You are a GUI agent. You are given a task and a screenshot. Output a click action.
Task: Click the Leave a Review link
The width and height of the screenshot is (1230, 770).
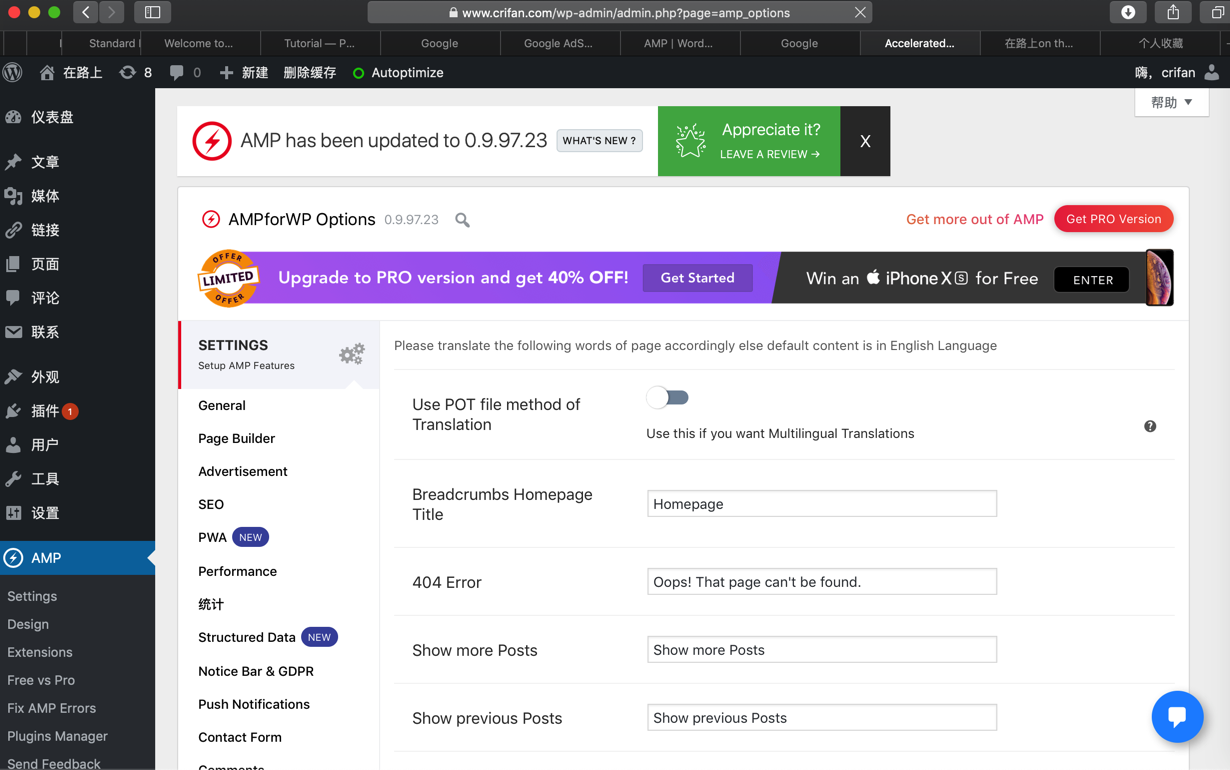point(769,154)
